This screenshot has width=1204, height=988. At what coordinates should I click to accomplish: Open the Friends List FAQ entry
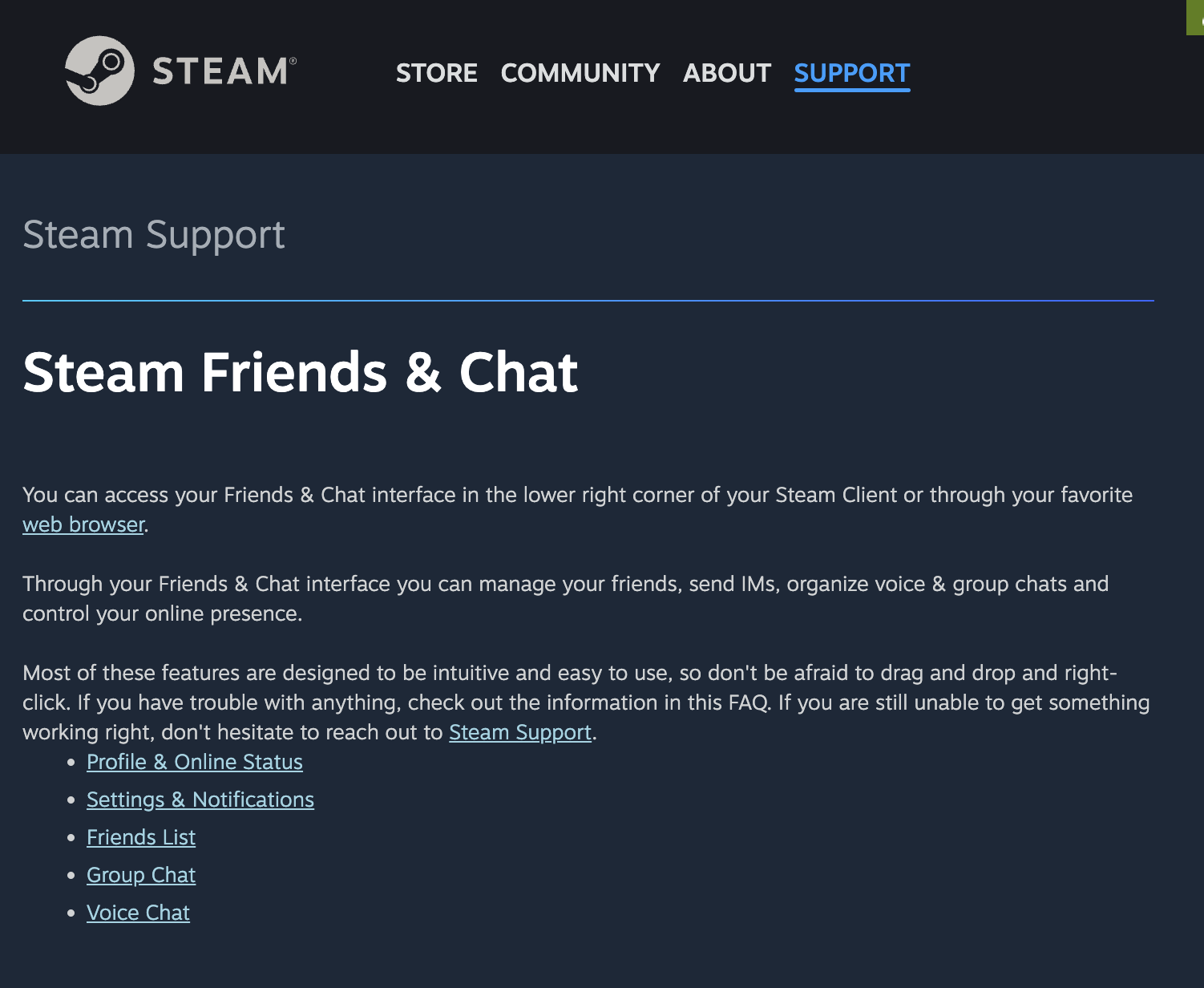point(140,837)
